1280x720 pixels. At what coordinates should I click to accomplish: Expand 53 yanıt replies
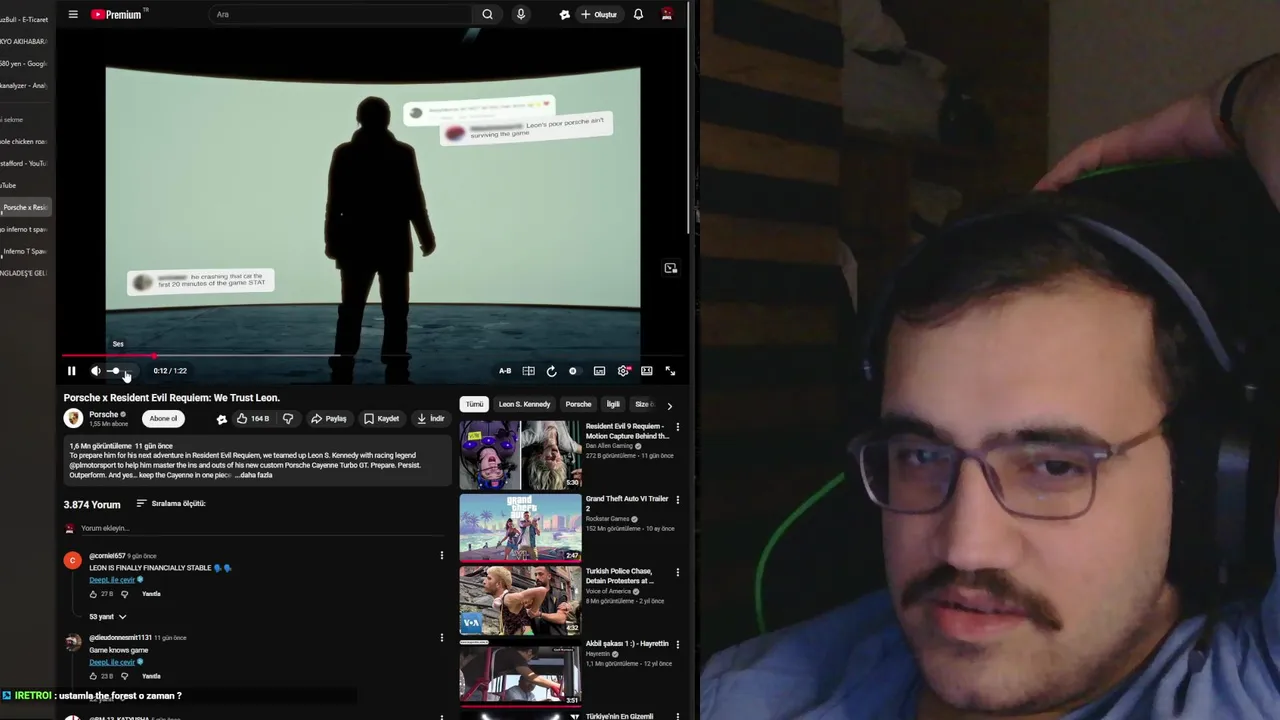108,617
